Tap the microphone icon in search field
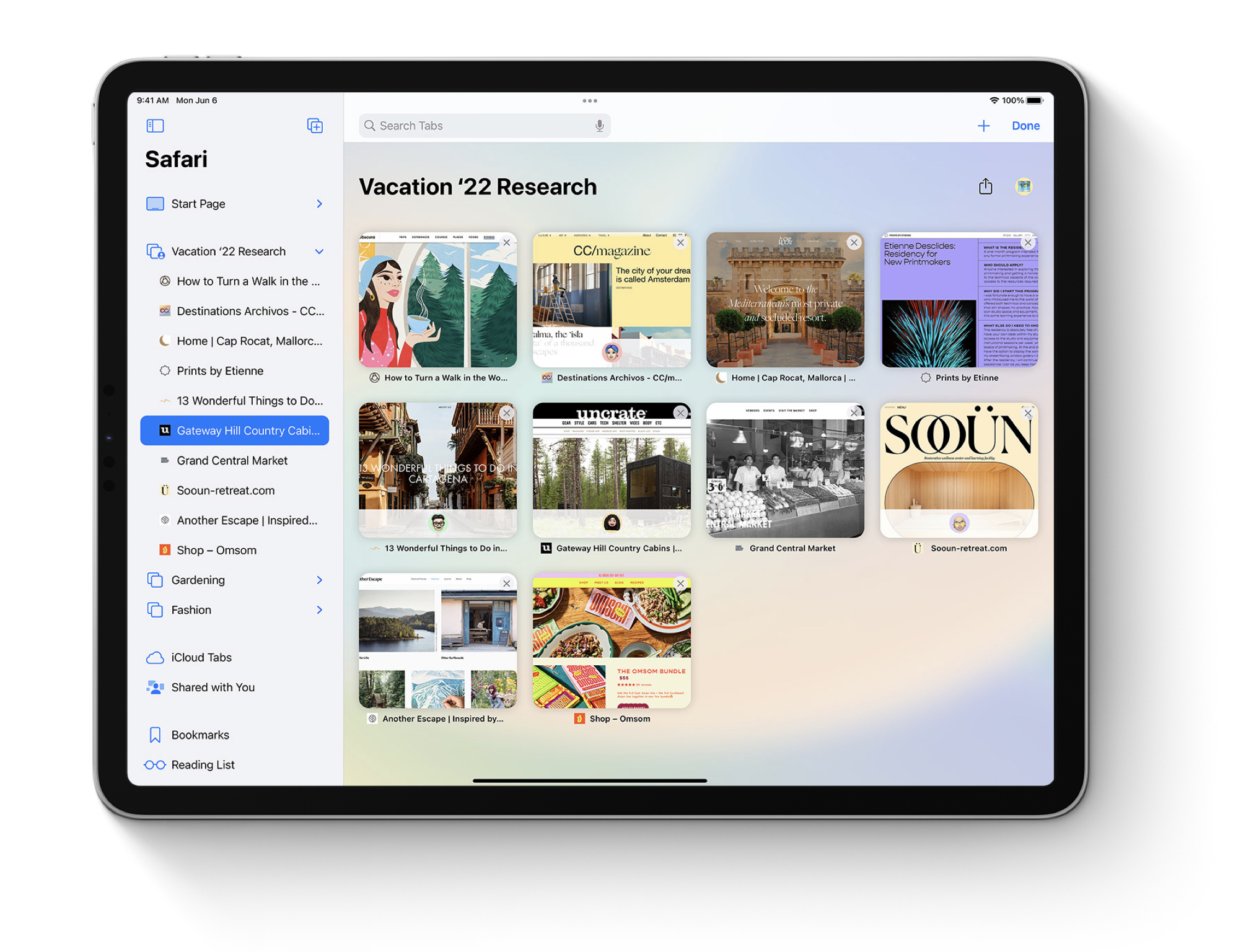 click(599, 126)
